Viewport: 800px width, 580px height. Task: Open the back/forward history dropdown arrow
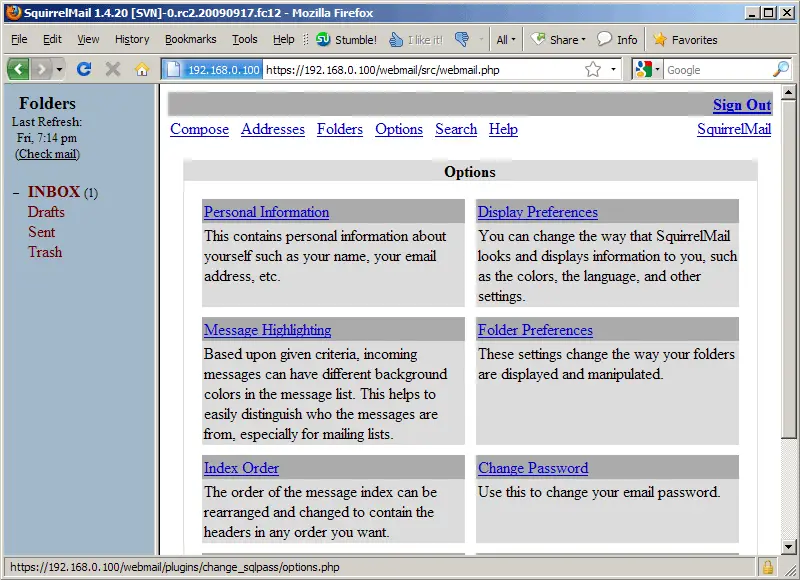(59, 69)
